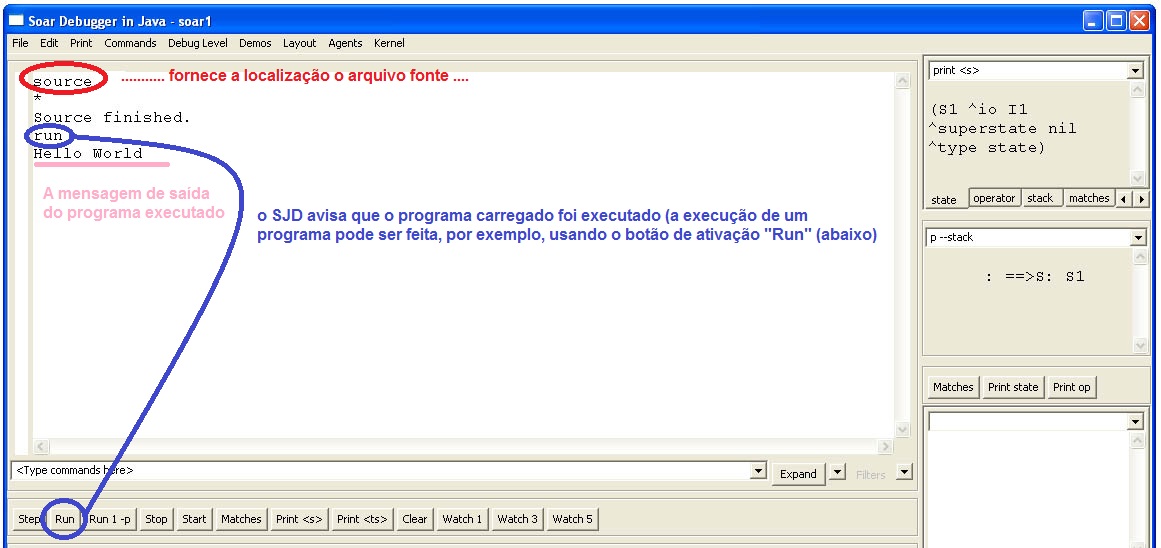Click the Watch 3 button
Screen dimensions: 1161x548
click(x=518, y=519)
